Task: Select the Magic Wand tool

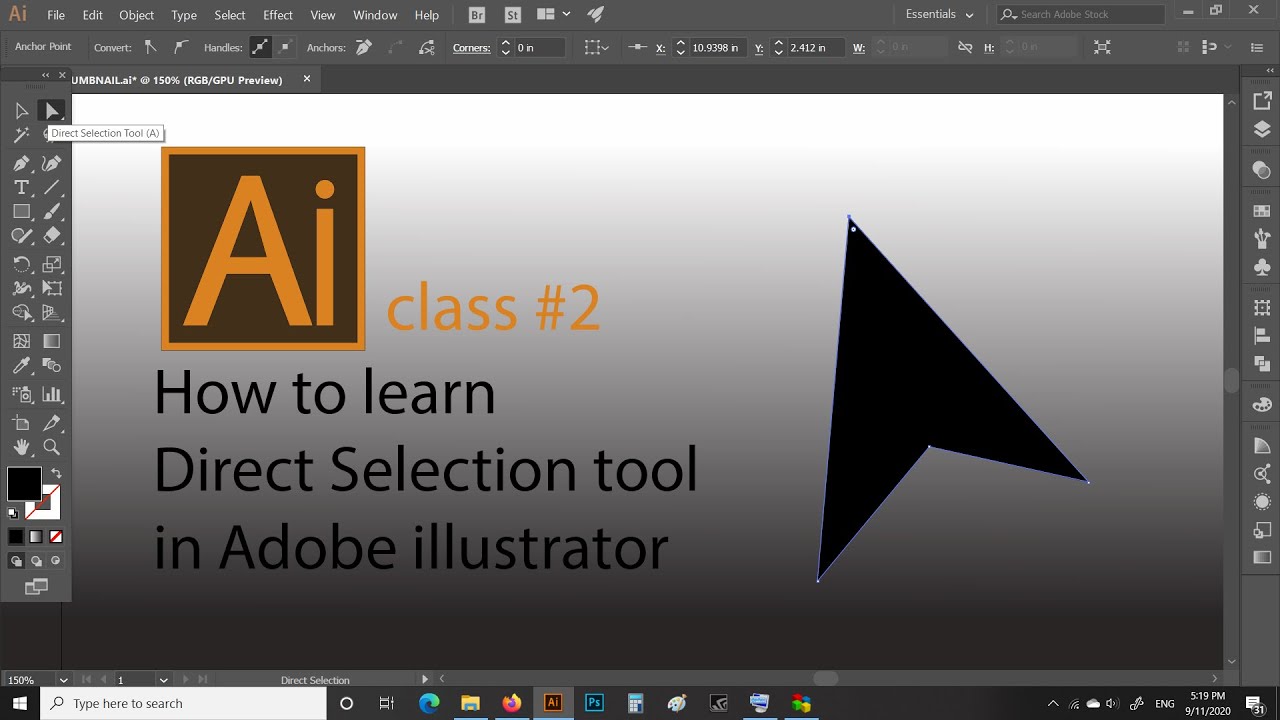Action: [x=21, y=135]
